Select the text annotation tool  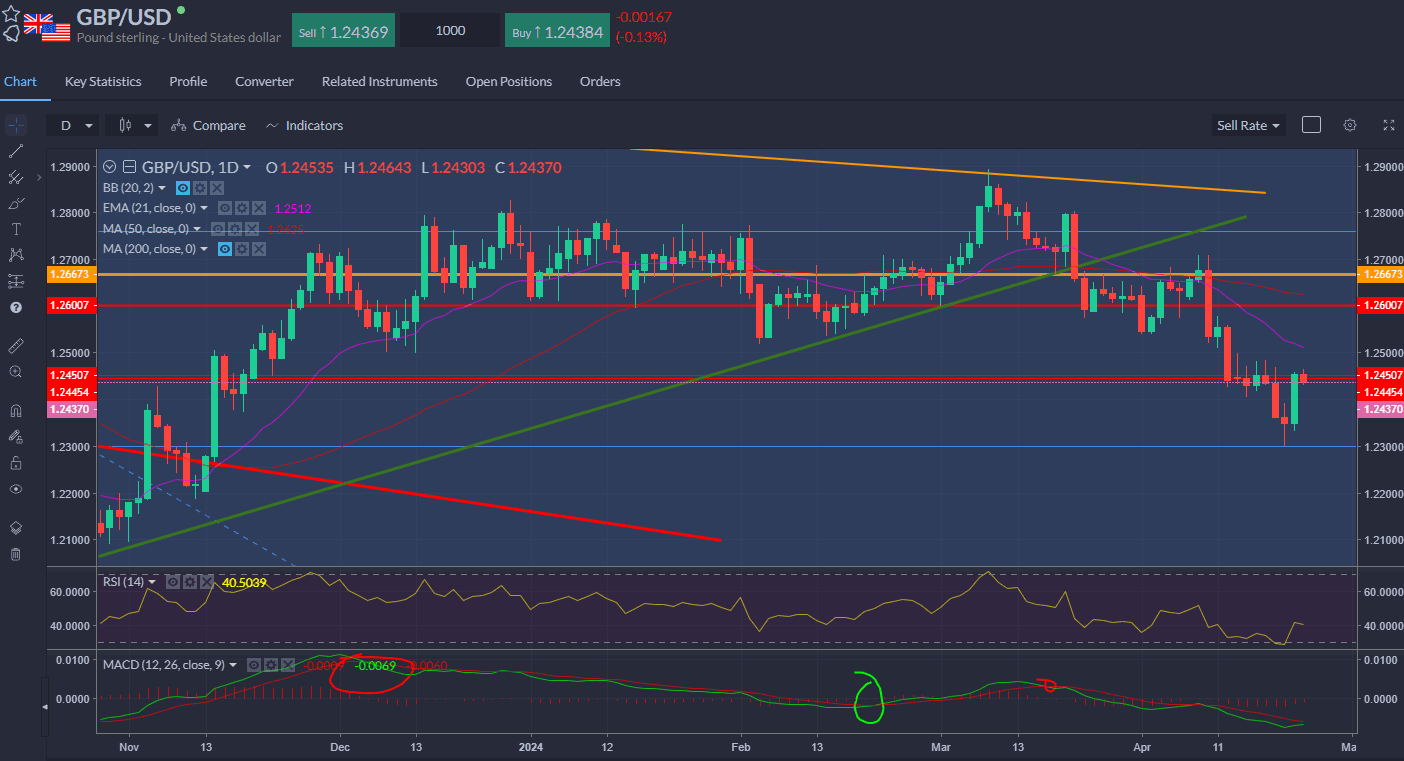[x=16, y=229]
